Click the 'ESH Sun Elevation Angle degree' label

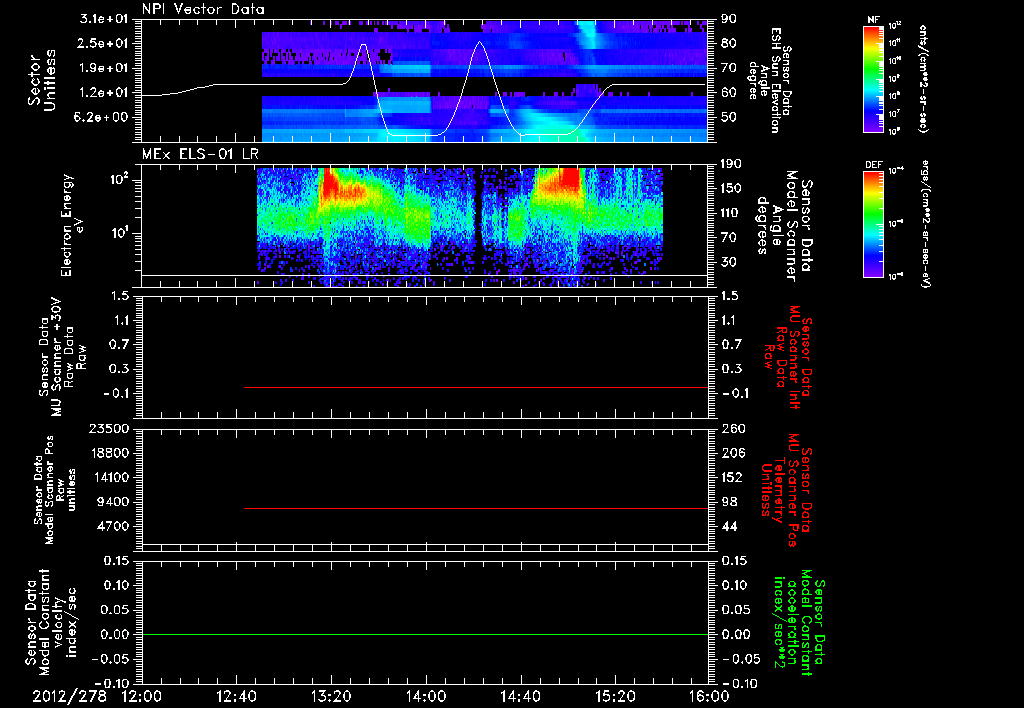770,80
